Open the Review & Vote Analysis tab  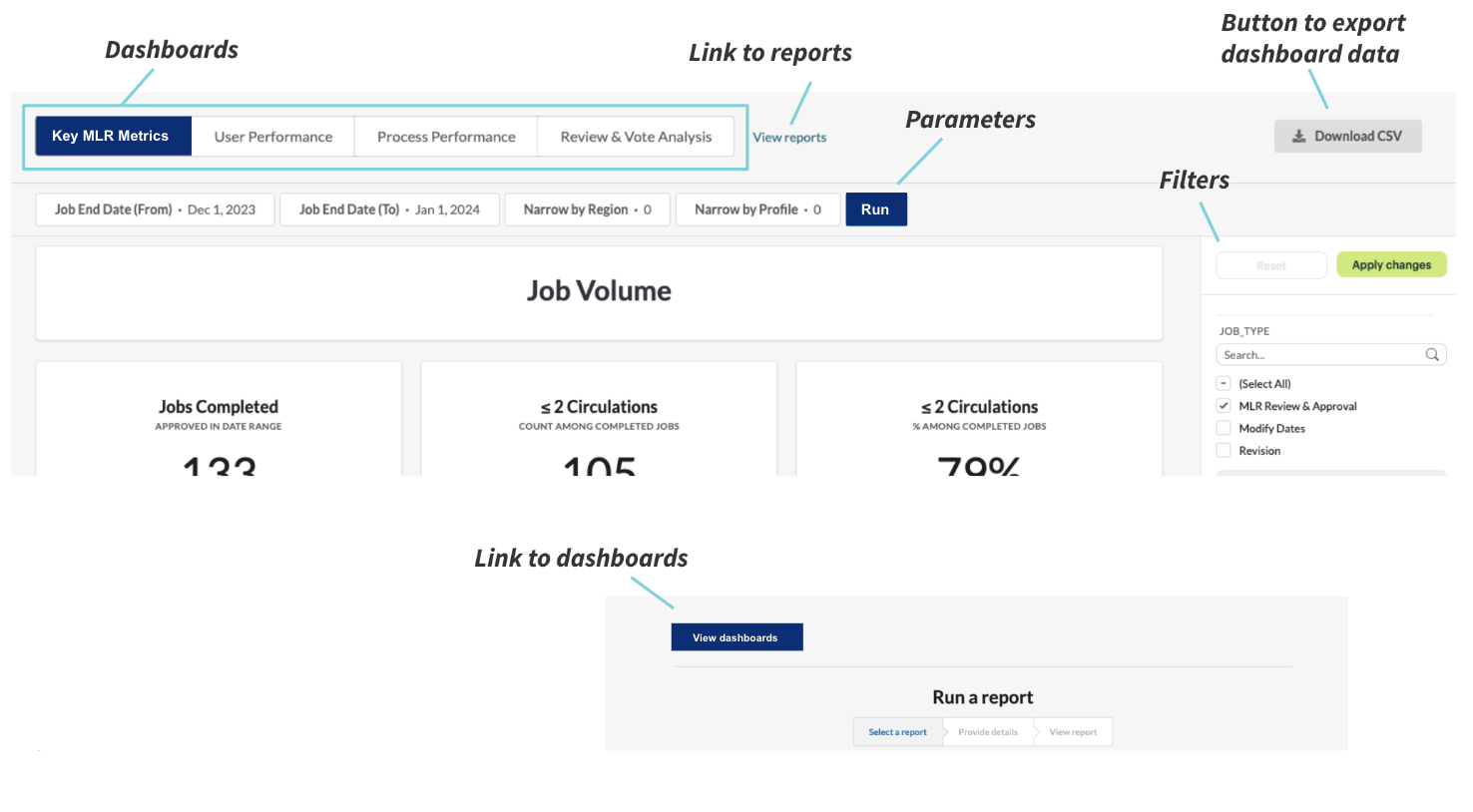[x=636, y=137]
